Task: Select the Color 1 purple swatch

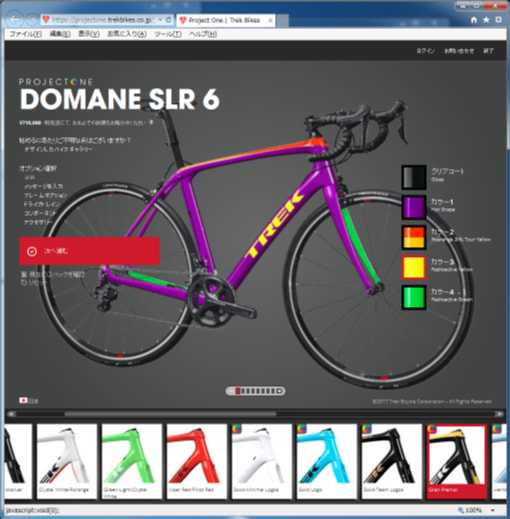Action: point(414,207)
